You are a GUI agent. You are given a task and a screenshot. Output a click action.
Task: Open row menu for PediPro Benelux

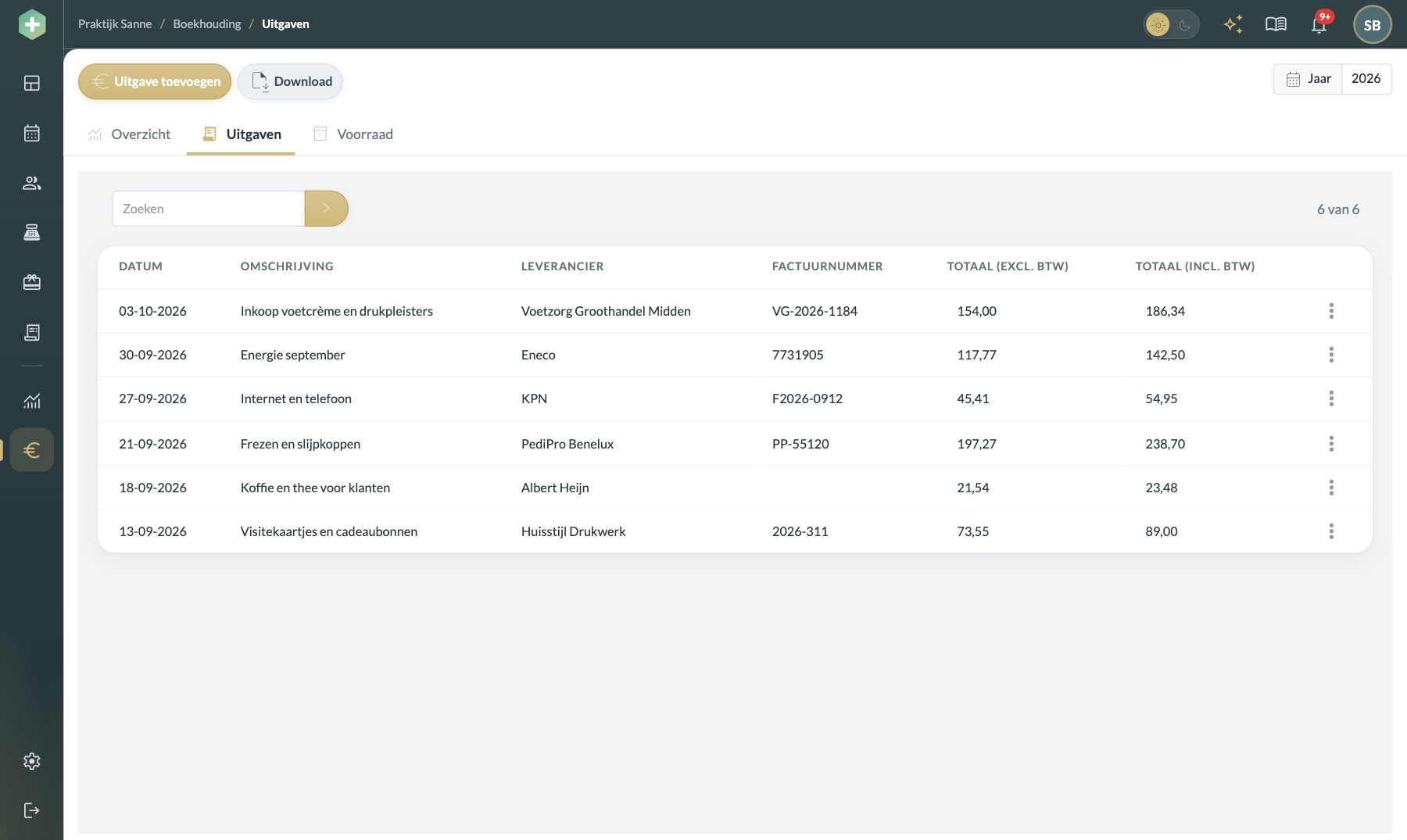1331,444
